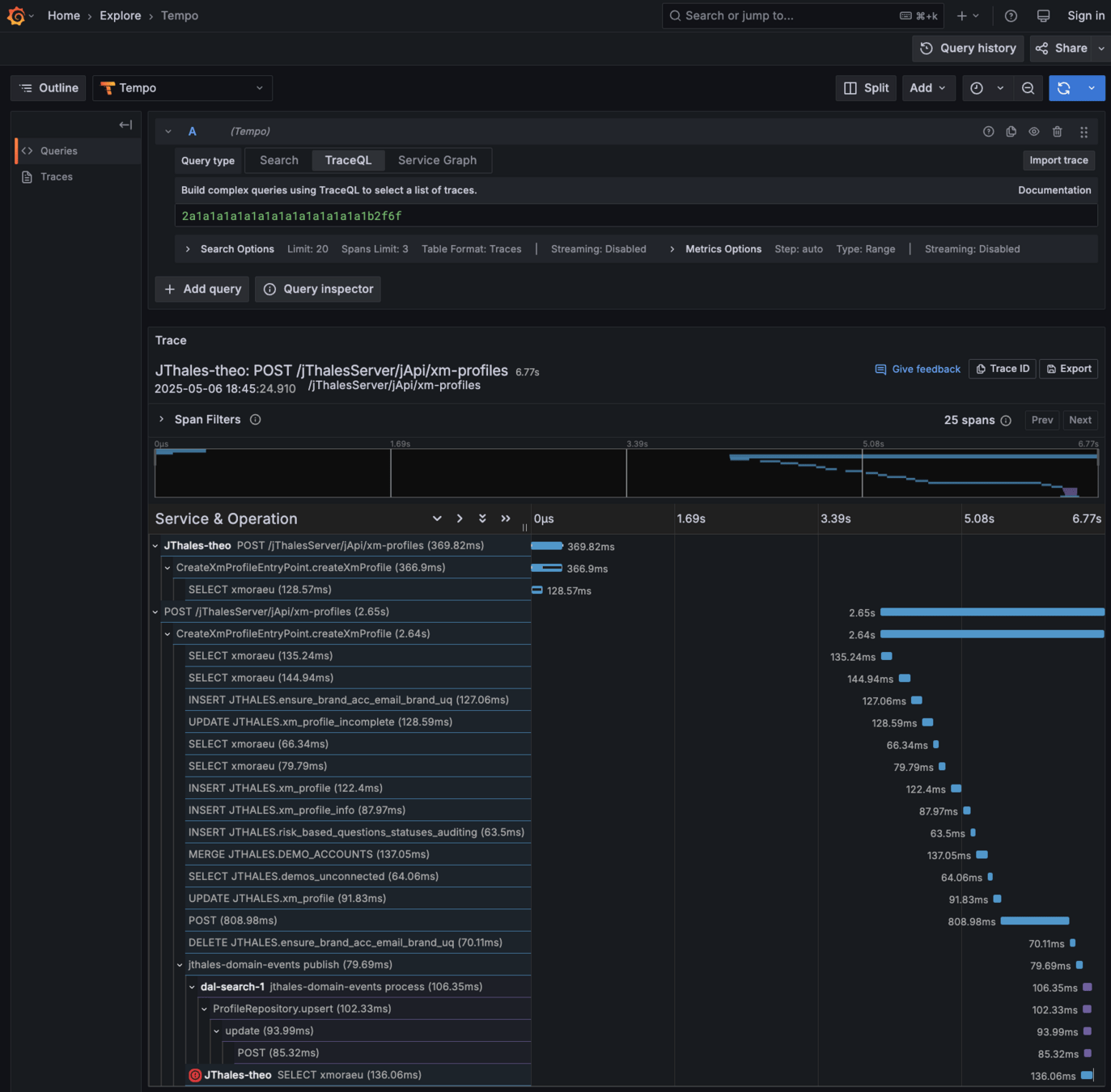1111x1092 pixels.
Task: Open the Documentation link
Action: click(1054, 190)
